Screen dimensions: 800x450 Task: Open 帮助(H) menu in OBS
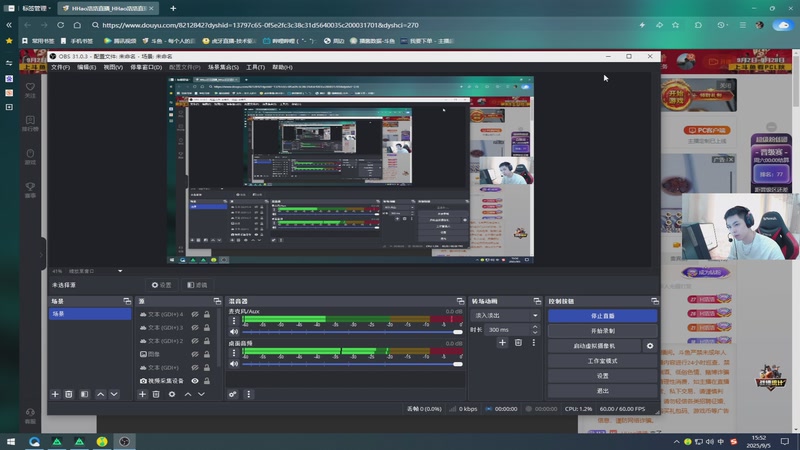282,67
